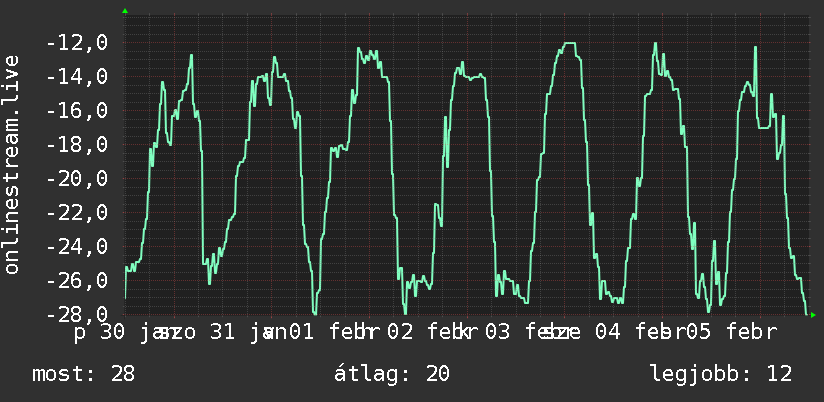Click the green arrow atop the y-axis

pyautogui.click(x=125, y=11)
